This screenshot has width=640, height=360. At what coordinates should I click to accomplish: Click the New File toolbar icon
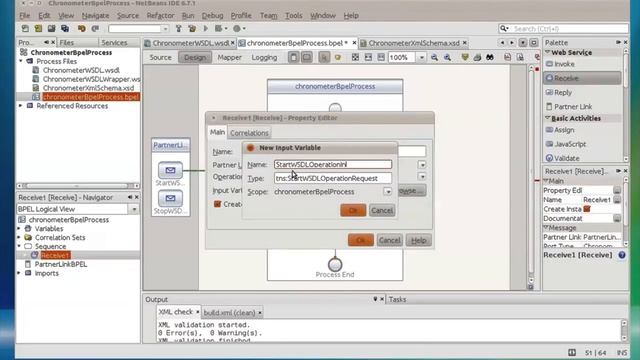click(x=25, y=29)
